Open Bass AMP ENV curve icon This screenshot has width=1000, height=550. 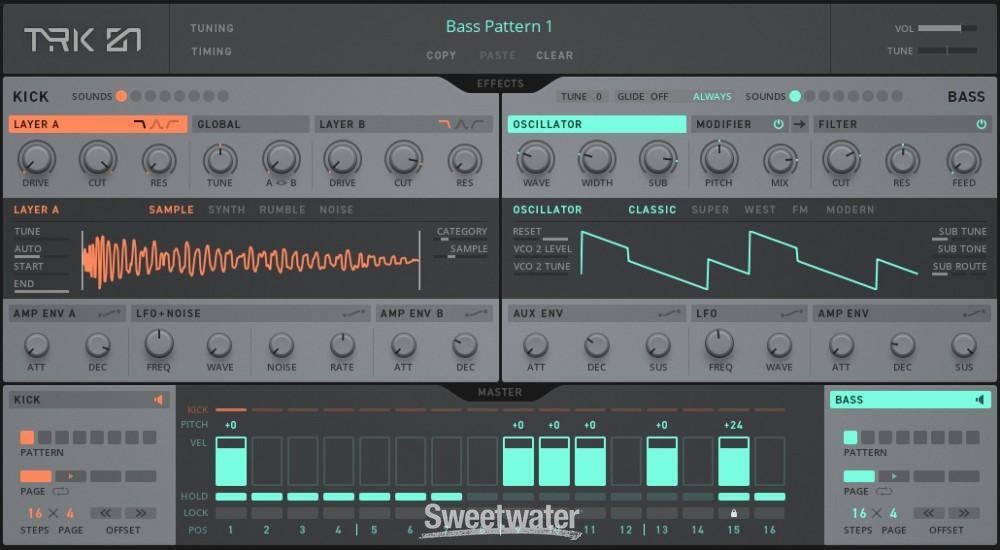click(974, 313)
